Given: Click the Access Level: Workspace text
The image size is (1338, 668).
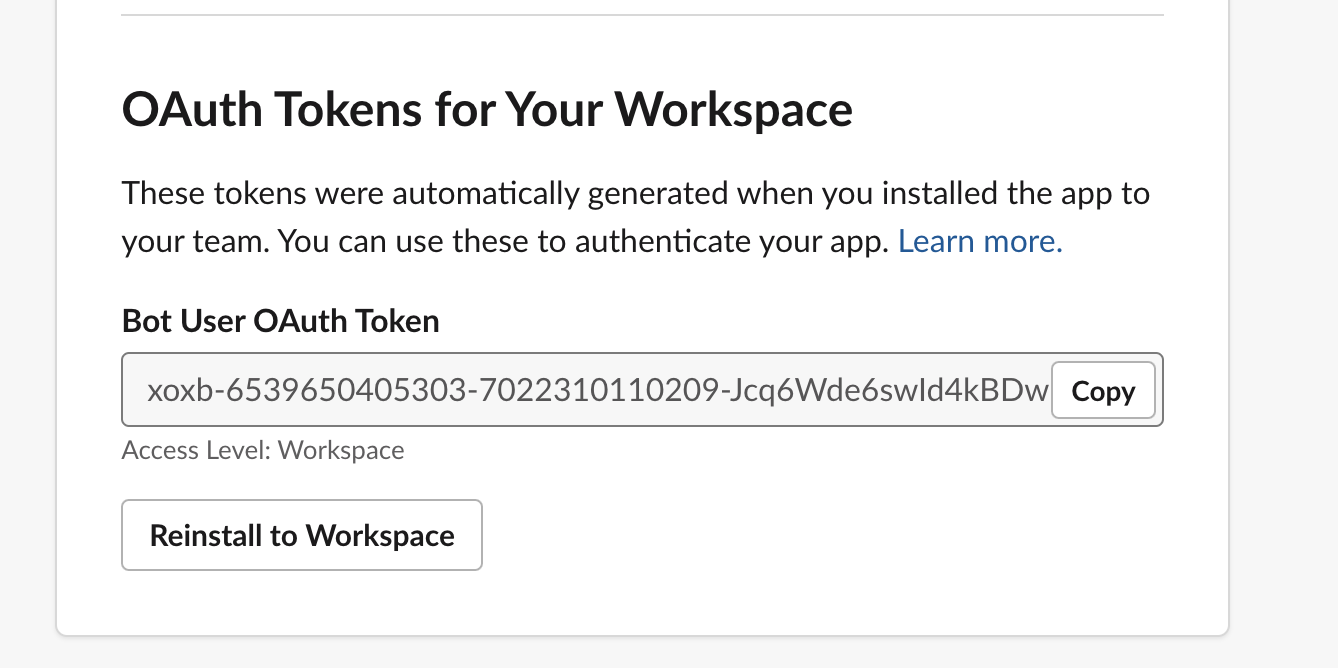Looking at the screenshot, I should point(262,450).
